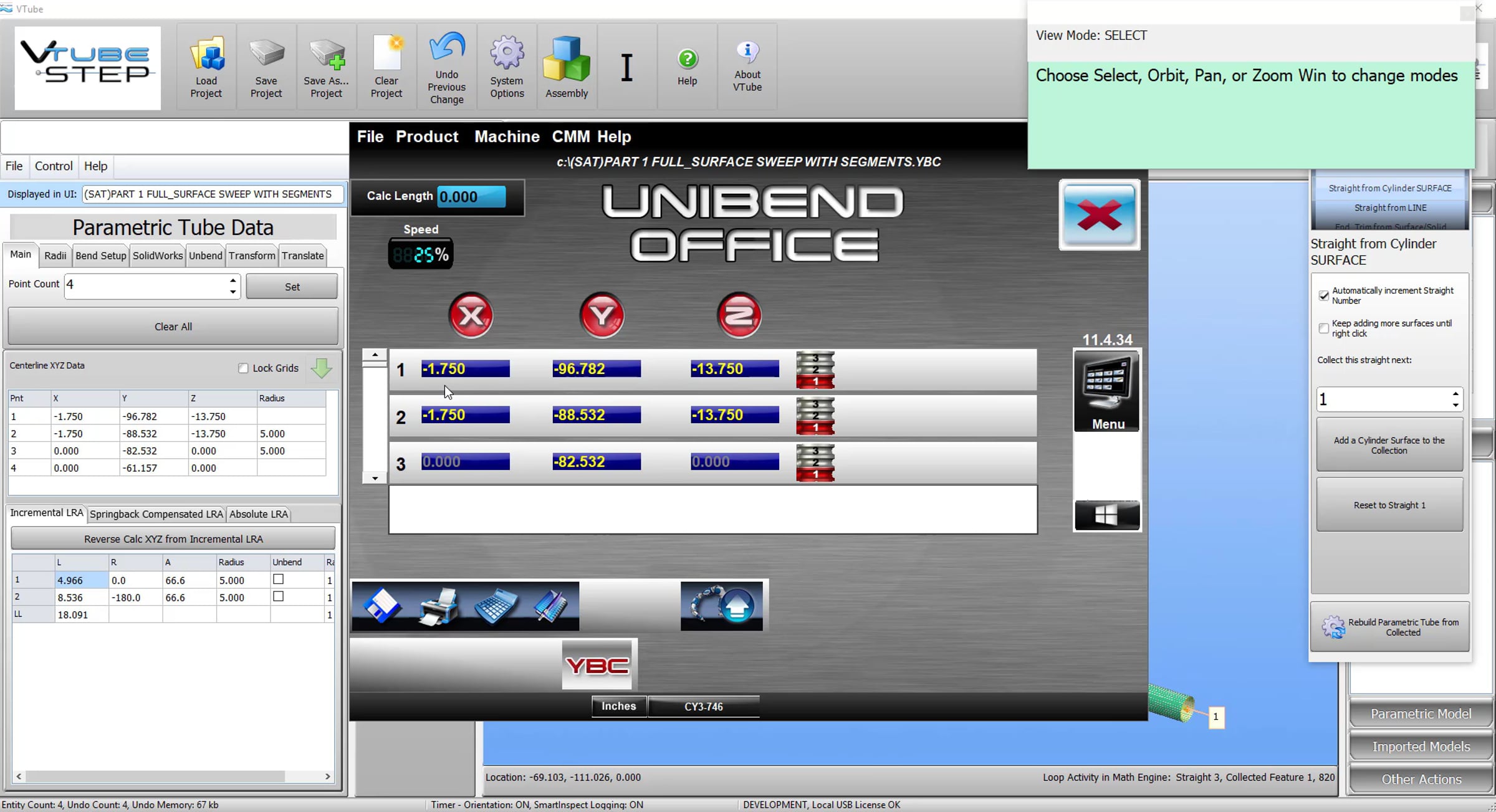Click row 1 stacked 3-2-1 icon

815,370
